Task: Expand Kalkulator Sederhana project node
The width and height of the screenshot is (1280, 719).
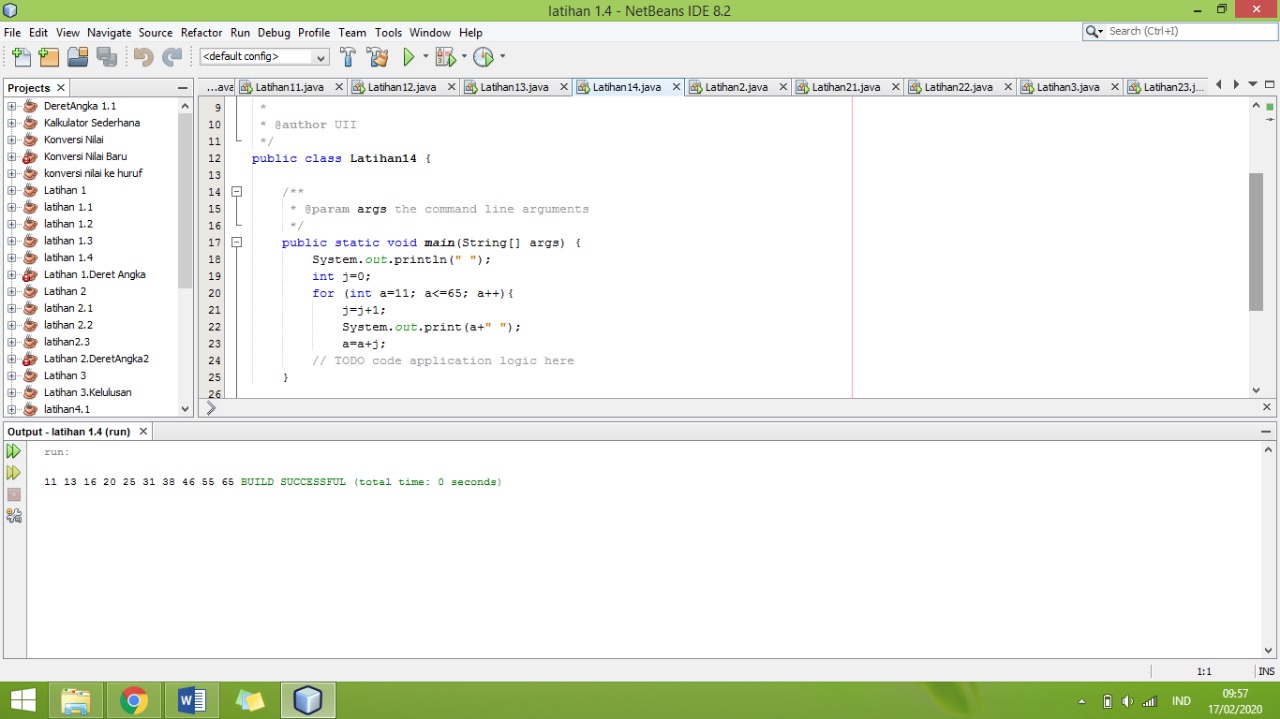Action: pos(11,123)
